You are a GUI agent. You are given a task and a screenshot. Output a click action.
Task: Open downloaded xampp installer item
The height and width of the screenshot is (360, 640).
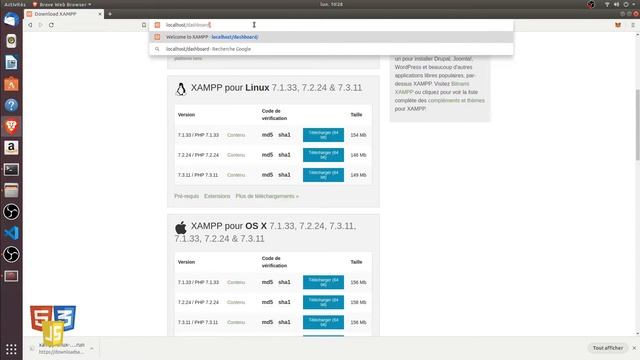click(x=61, y=349)
